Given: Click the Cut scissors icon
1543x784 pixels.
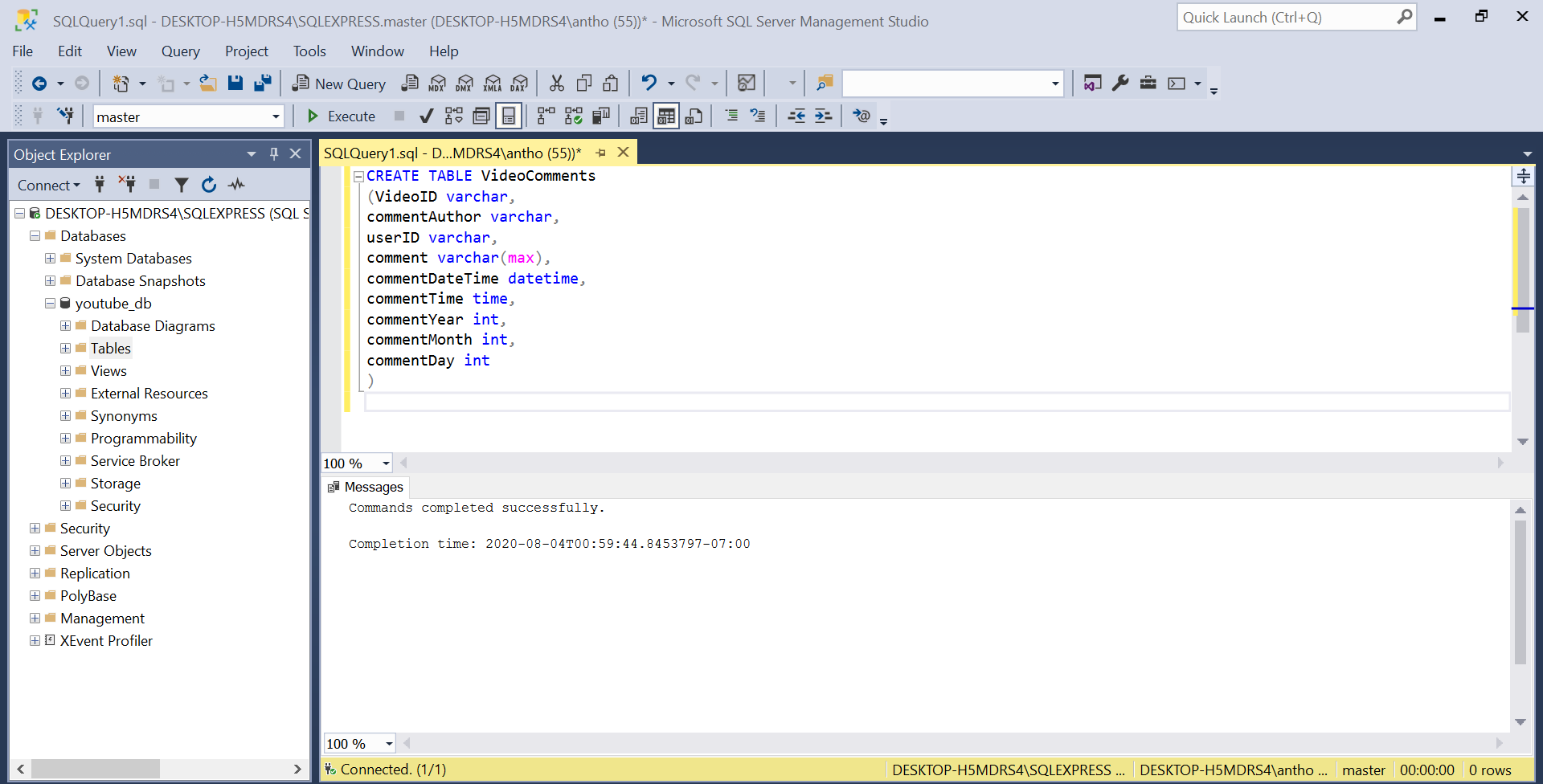Looking at the screenshot, I should (x=557, y=84).
